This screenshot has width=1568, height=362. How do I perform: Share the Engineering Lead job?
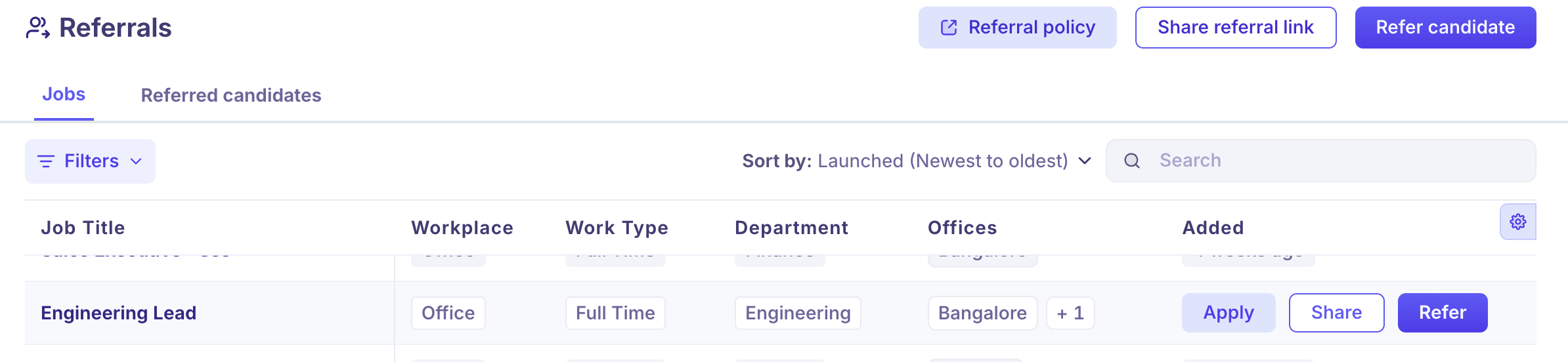[1336, 313]
